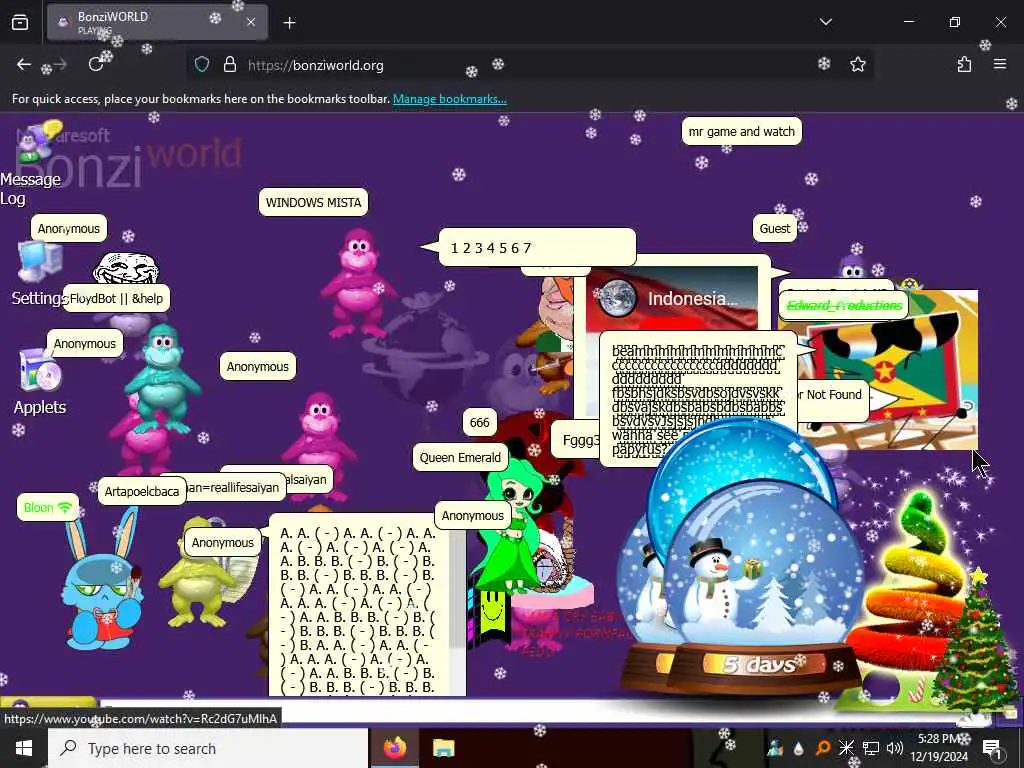The width and height of the screenshot is (1024, 768).
Task: Click the '1 2 3 4 5 6 7' speech bubble
Action: [x=537, y=248]
